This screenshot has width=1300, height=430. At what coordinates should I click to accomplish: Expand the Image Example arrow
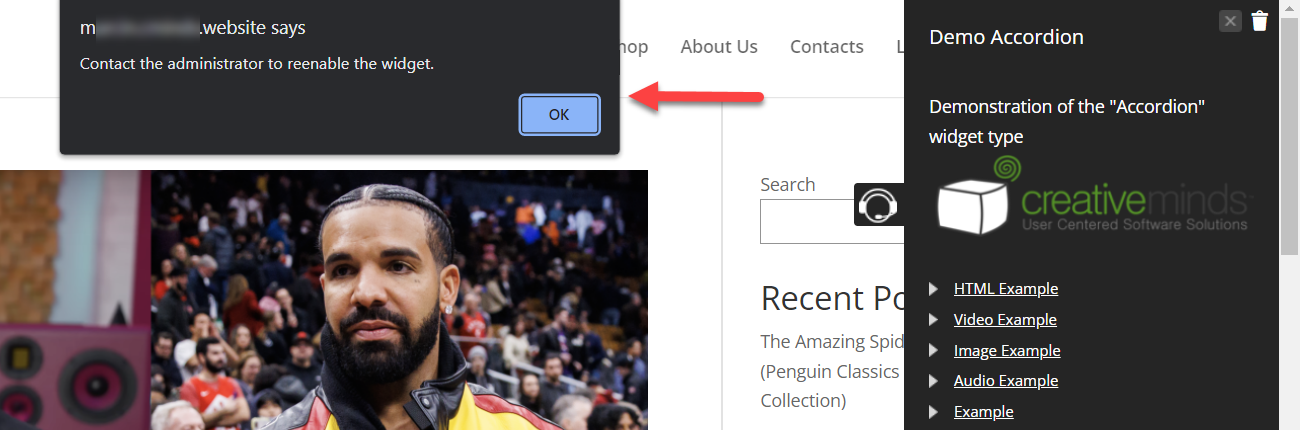(934, 351)
